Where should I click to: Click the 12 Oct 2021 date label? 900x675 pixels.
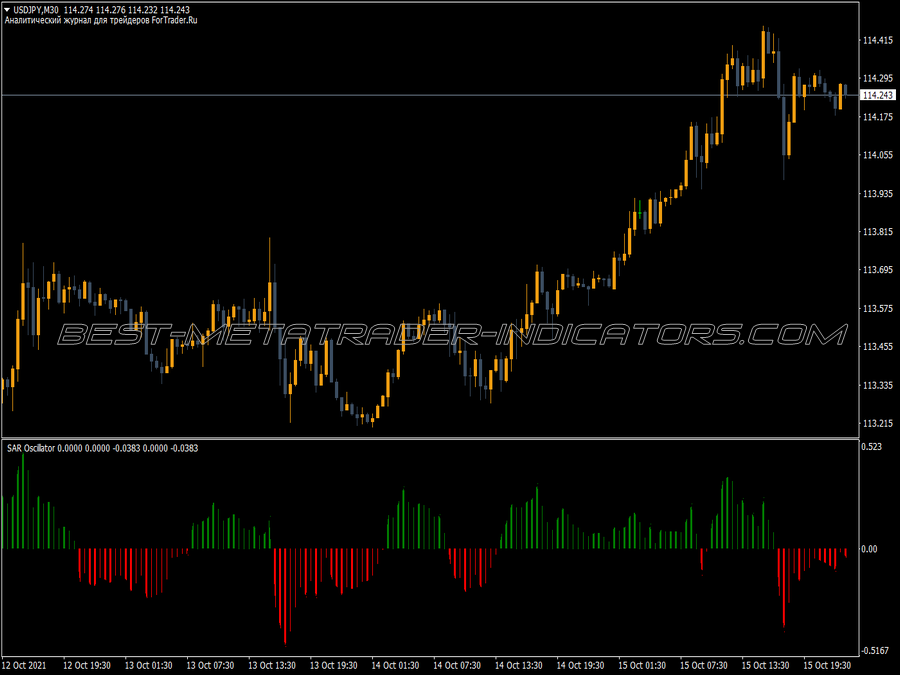pos(24,666)
